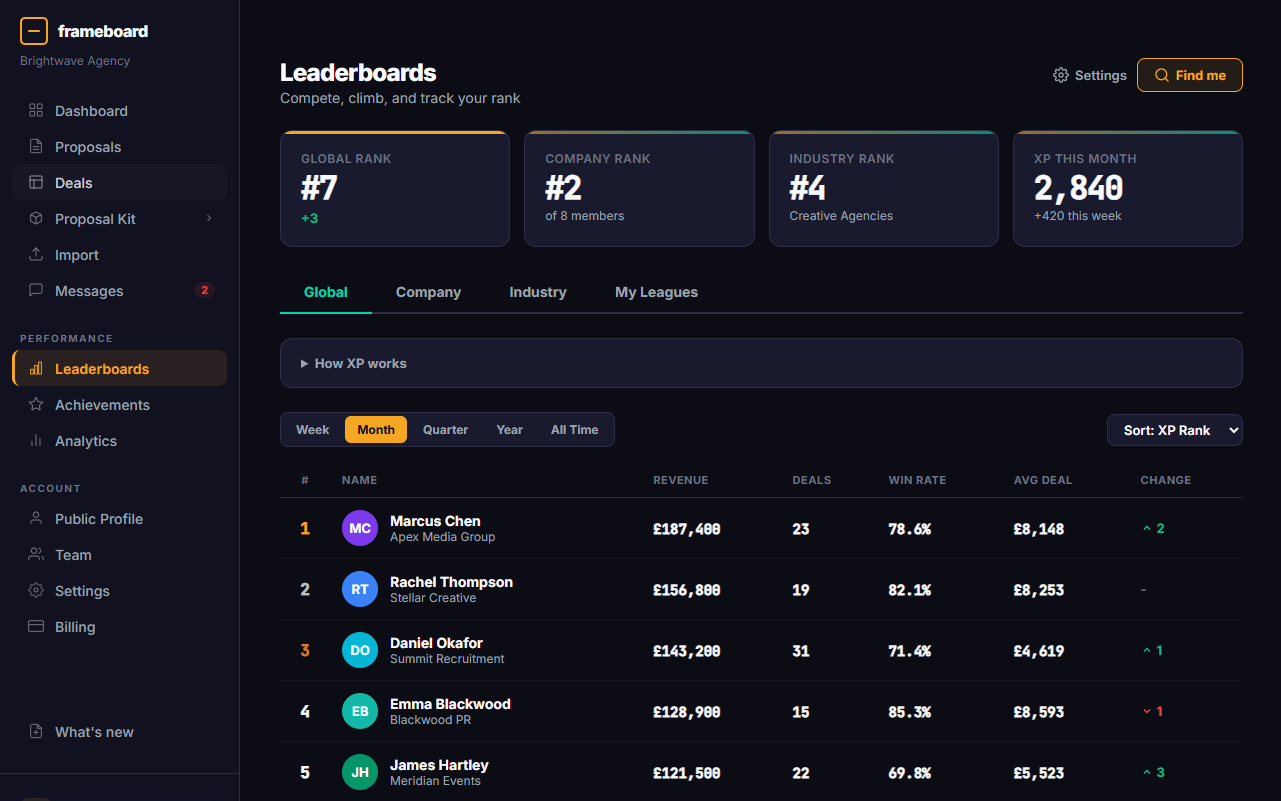The height and width of the screenshot is (801, 1281).
Task: Click the Proposals document icon
Action: coord(36,147)
